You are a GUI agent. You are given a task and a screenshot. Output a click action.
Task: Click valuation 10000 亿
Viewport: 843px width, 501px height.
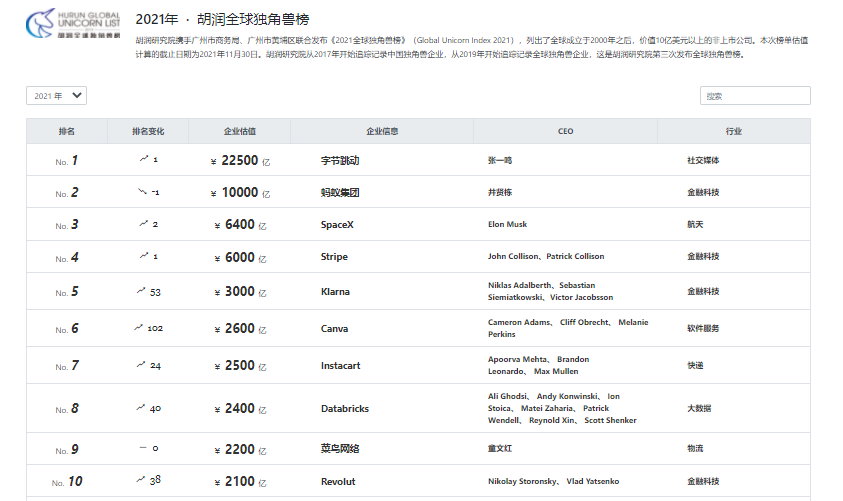[240, 192]
